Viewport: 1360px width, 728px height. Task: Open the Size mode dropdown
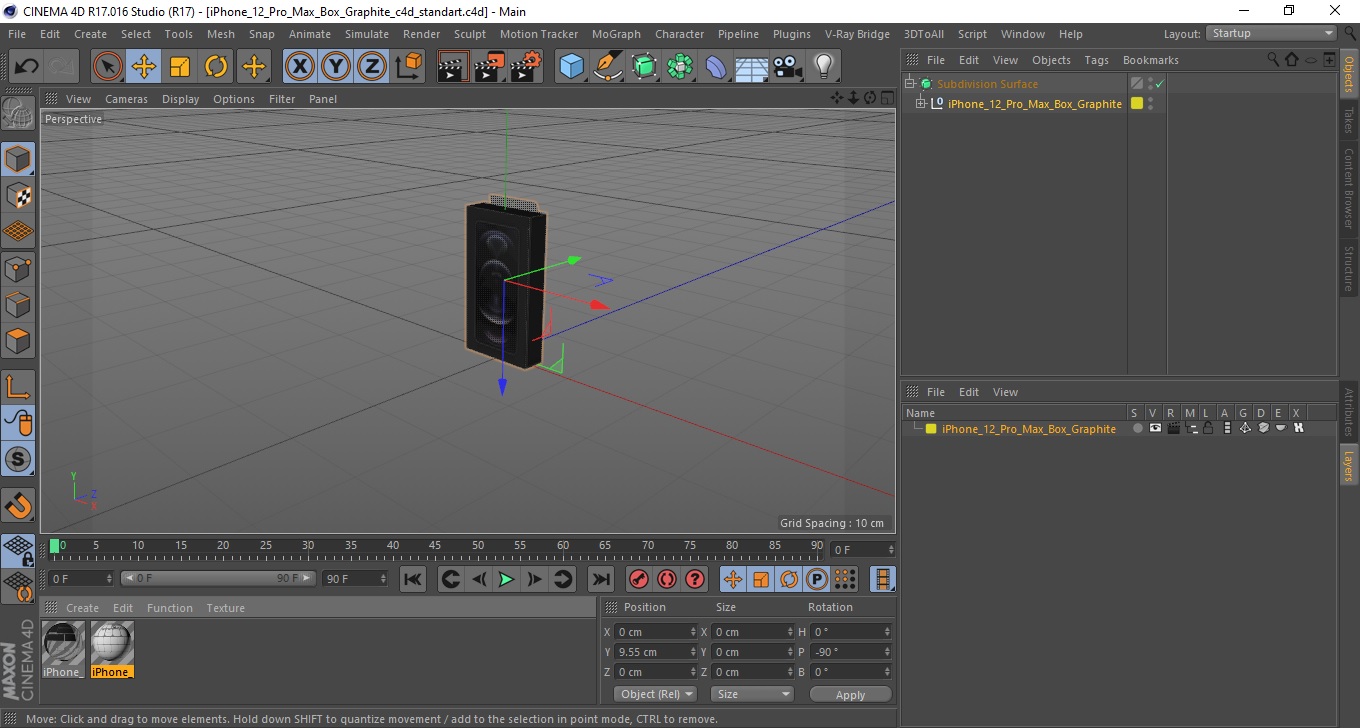(x=752, y=694)
